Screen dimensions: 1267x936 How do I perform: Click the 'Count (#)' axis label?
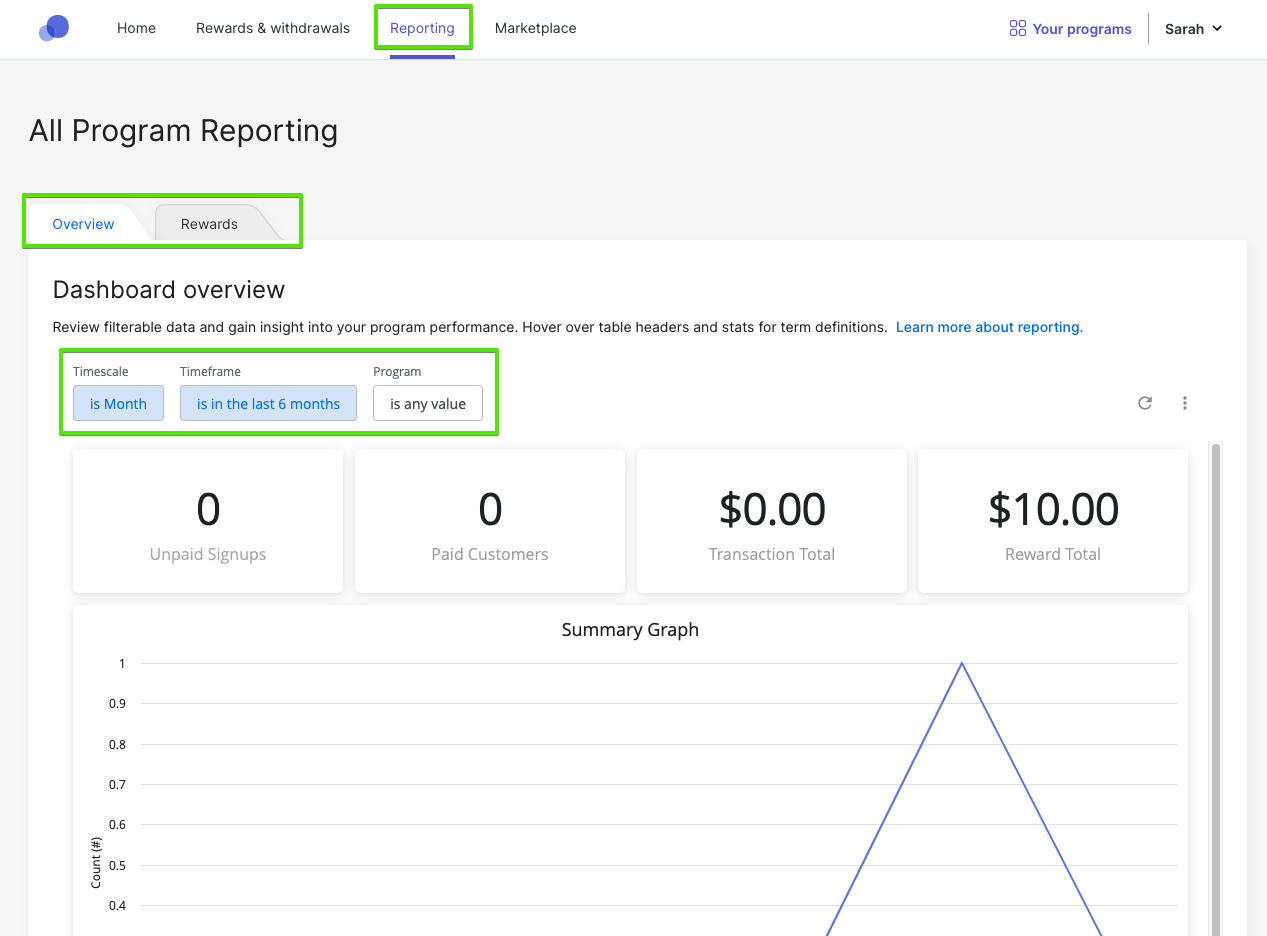pyautogui.click(x=96, y=862)
